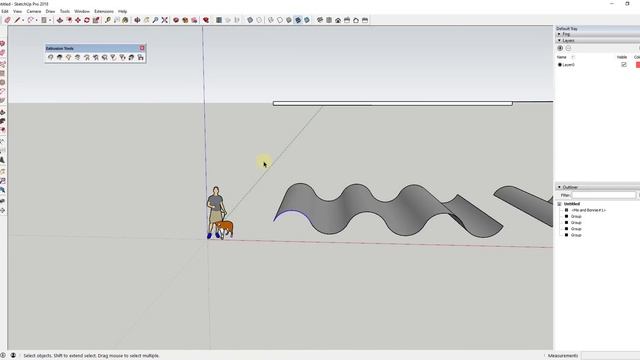Screen dimensions: 640x360
Task: Open the 3D Warehouse
Action: [x=176, y=20]
